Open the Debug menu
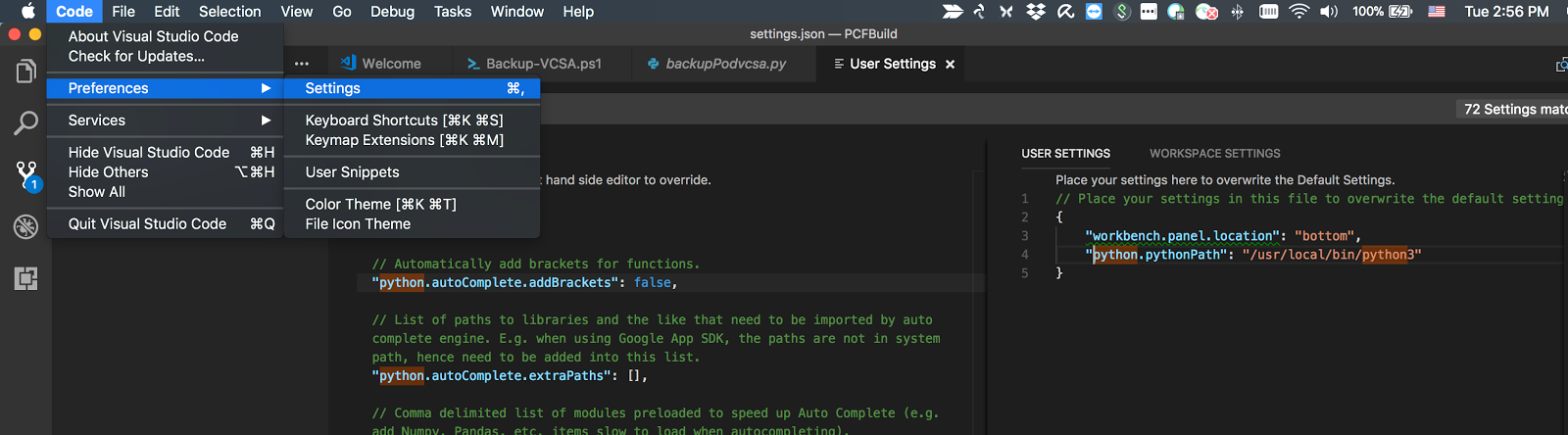This screenshot has height=435, width=1568. point(392,12)
